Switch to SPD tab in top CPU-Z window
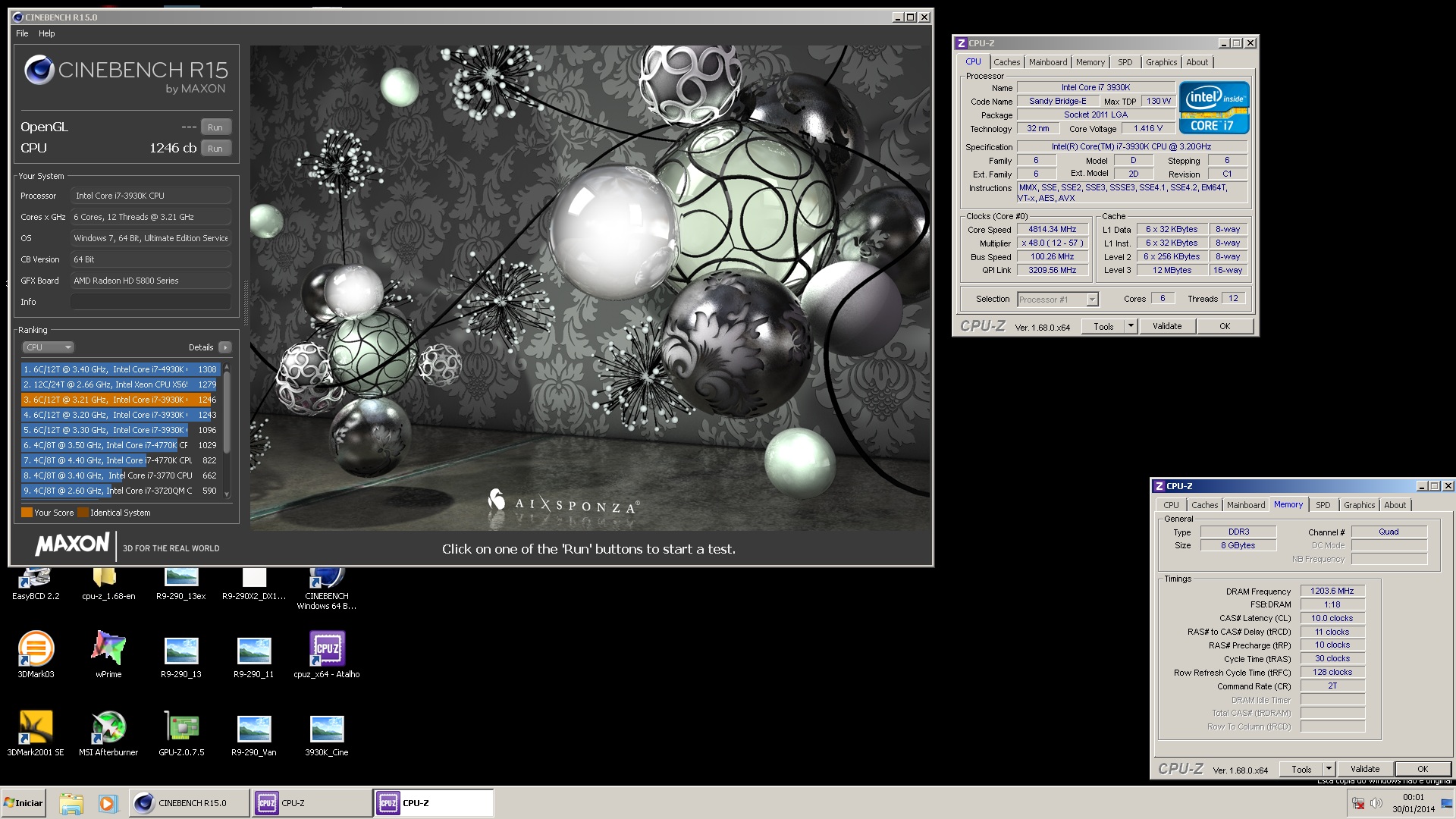The height and width of the screenshot is (819, 1456). [1125, 62]
